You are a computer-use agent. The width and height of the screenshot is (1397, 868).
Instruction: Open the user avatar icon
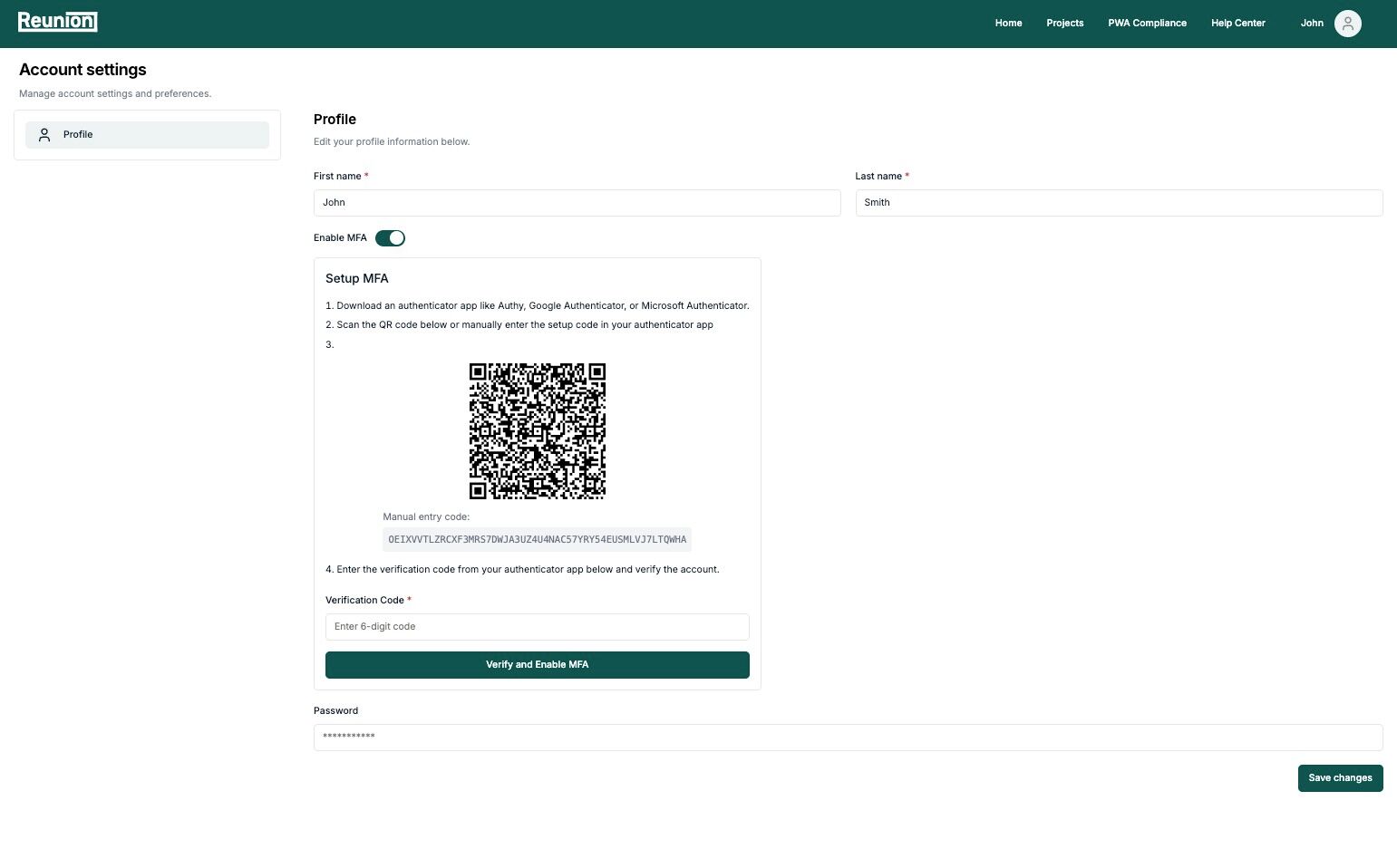point(1347,24)
